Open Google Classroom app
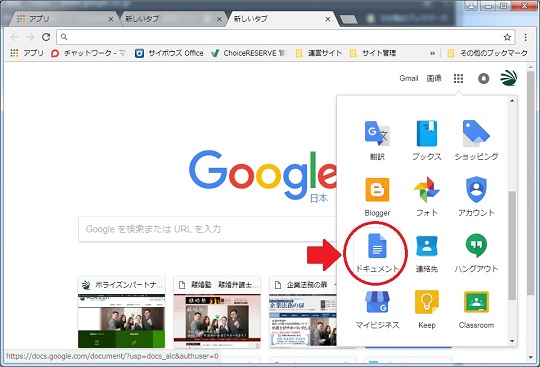 click(476, 309)
